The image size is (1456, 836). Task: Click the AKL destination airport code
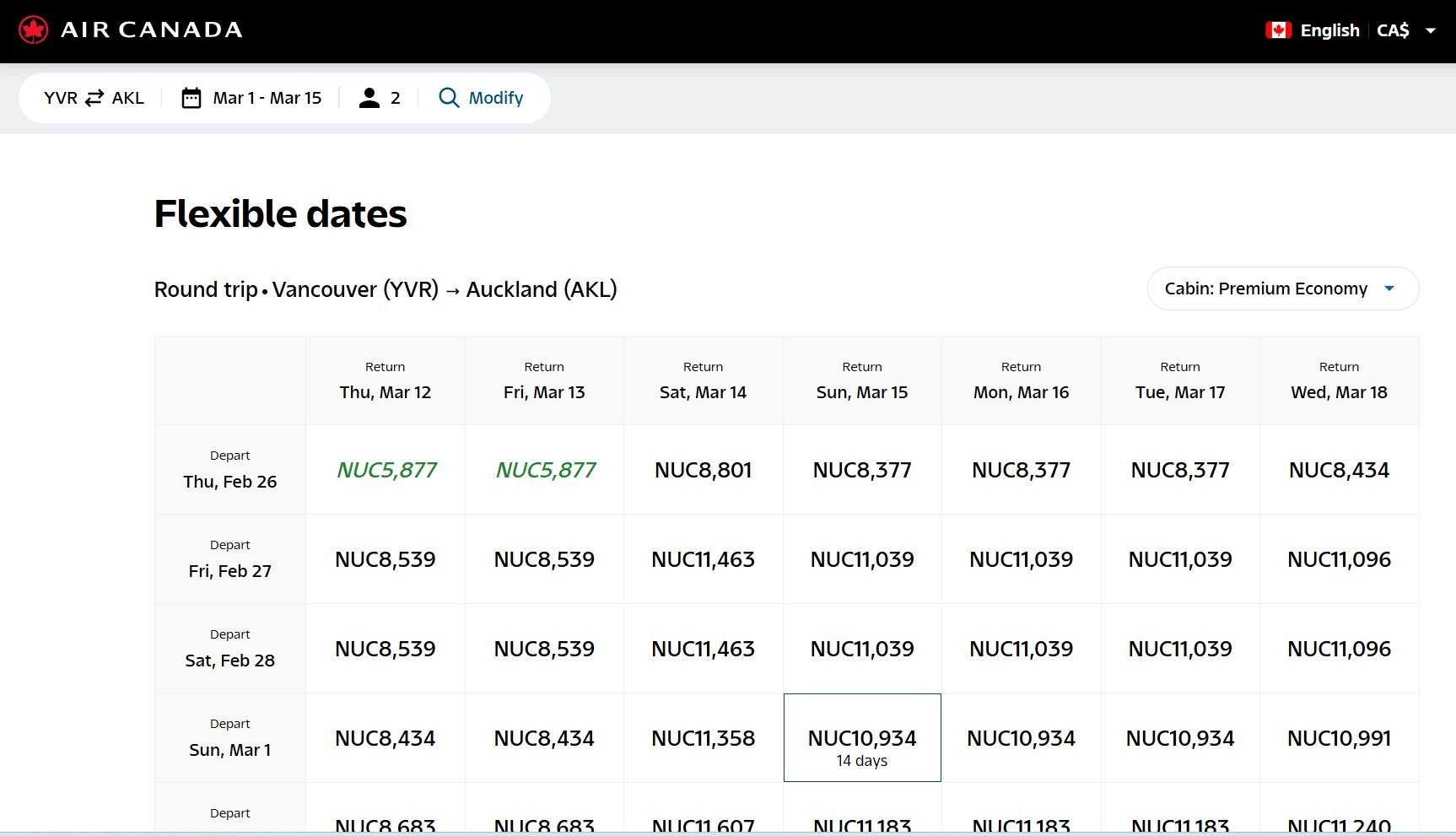point(128,98)
